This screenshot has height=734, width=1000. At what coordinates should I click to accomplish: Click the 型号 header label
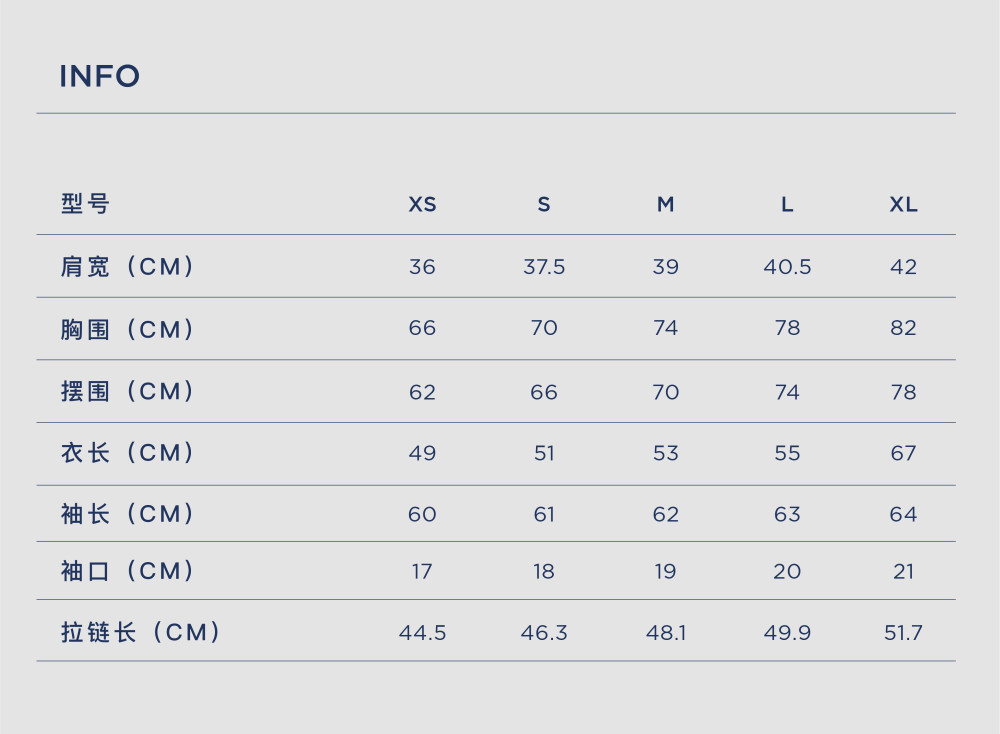click(85, 204)
